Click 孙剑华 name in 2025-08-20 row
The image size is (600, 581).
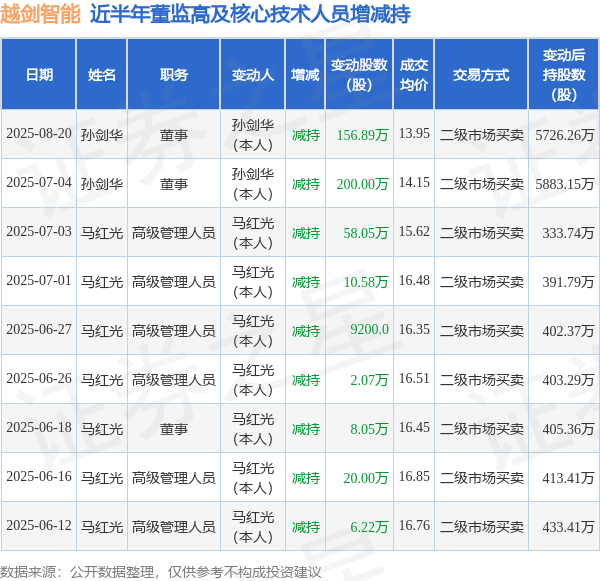101,135
